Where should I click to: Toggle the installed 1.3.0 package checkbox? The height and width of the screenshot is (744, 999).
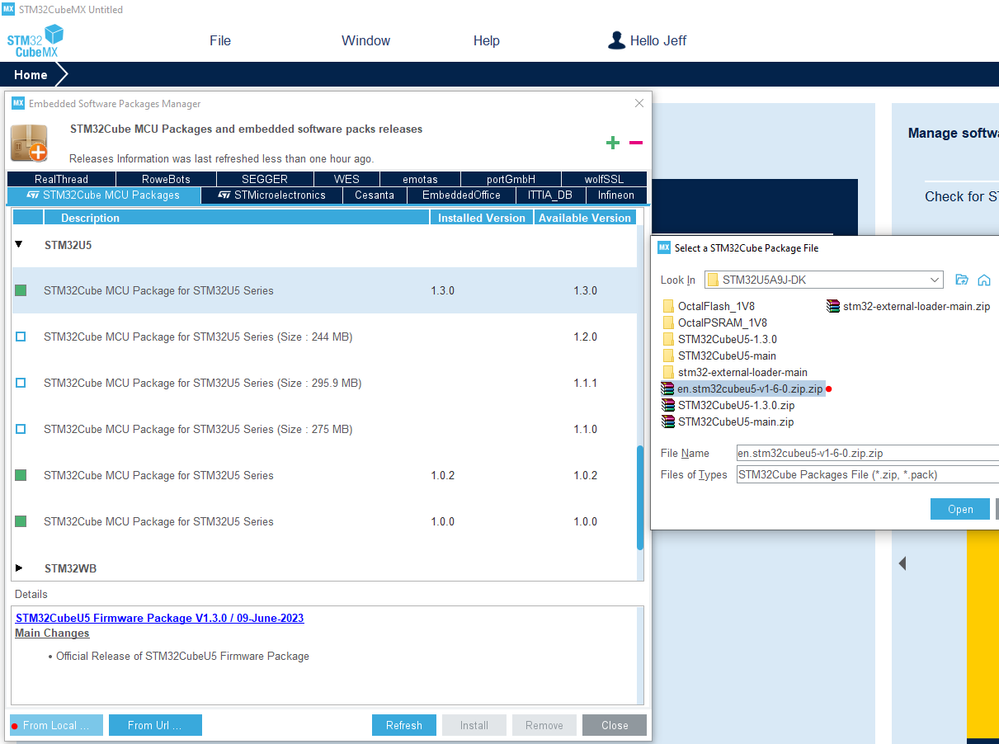coord(21,290)
